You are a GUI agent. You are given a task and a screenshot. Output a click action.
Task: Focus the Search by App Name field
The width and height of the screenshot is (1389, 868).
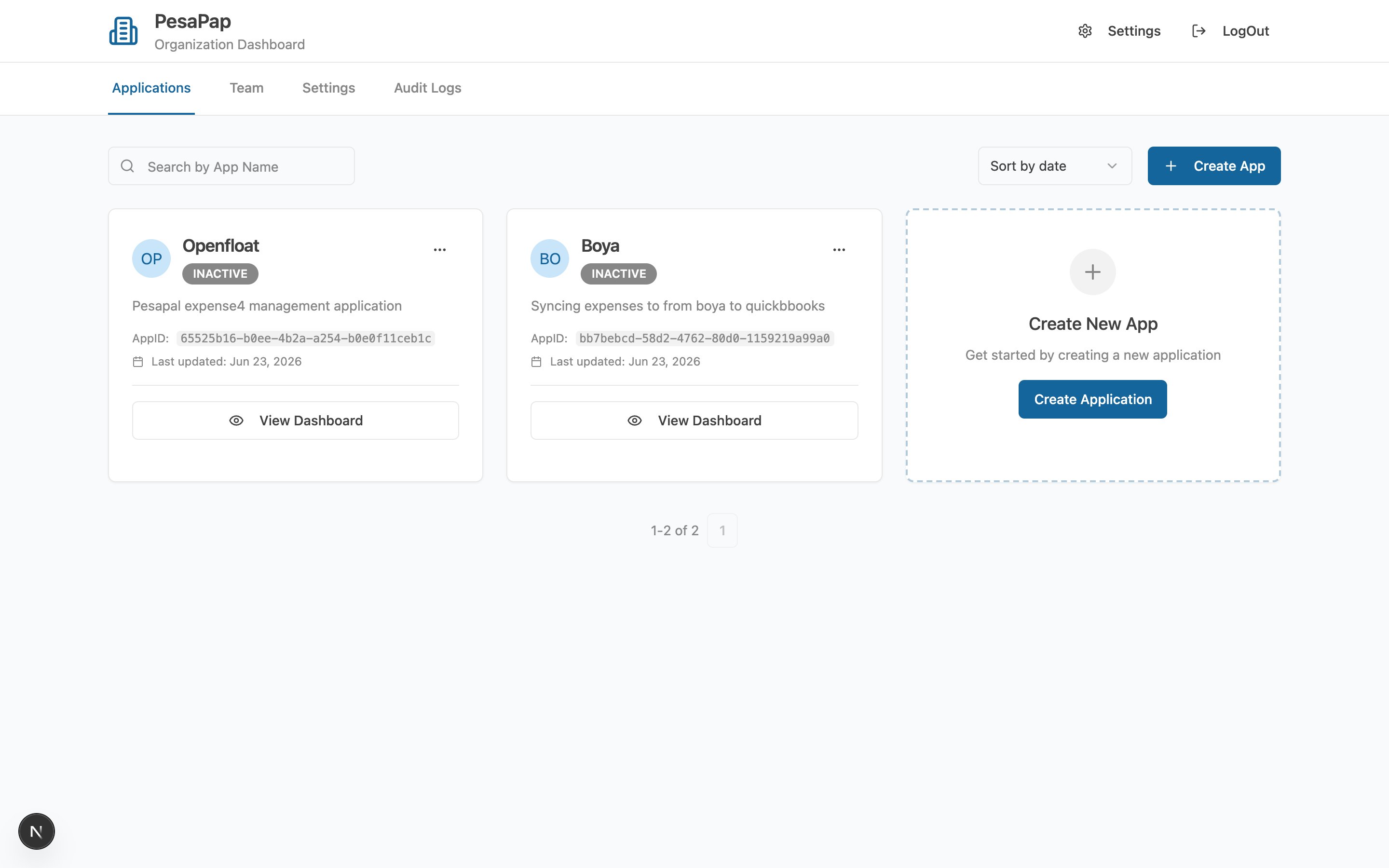(231, 166)
